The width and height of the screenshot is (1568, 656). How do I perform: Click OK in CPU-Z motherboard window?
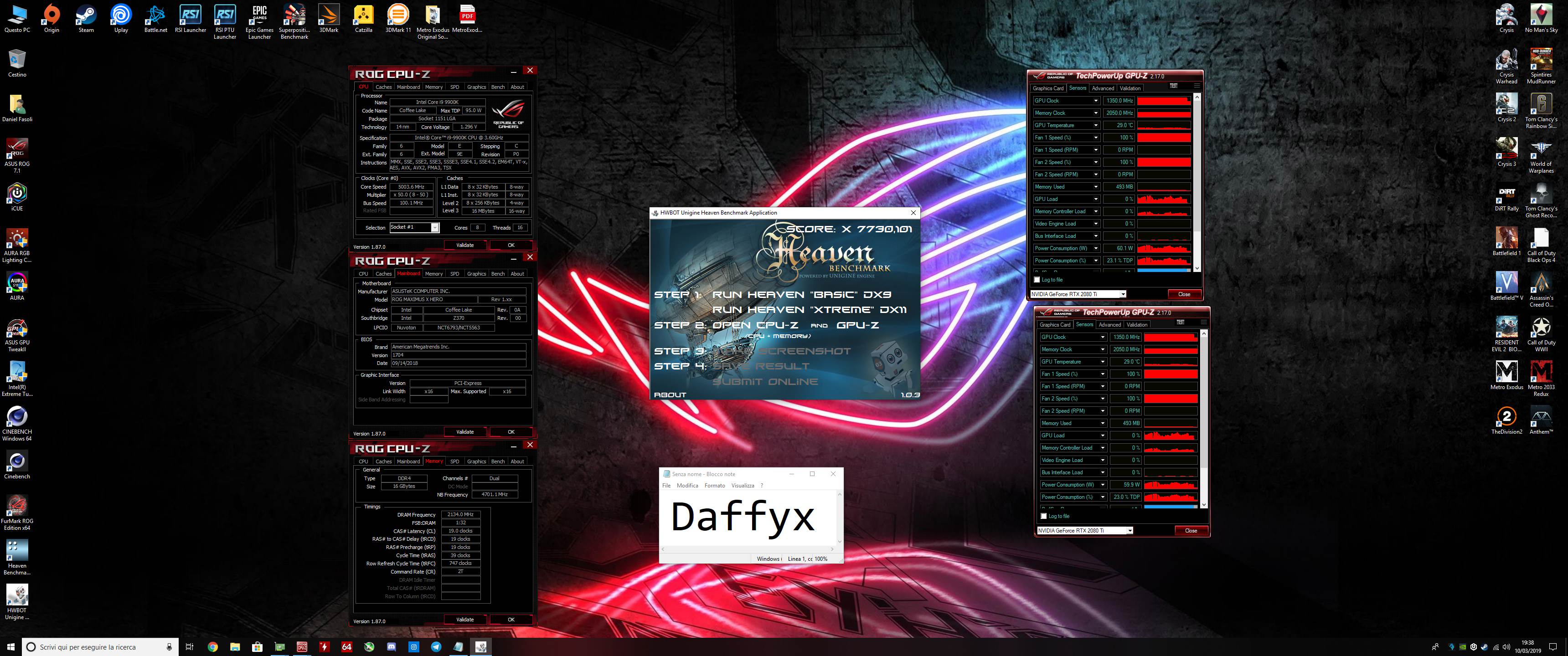pyautogui.click(x=511, y=432)
